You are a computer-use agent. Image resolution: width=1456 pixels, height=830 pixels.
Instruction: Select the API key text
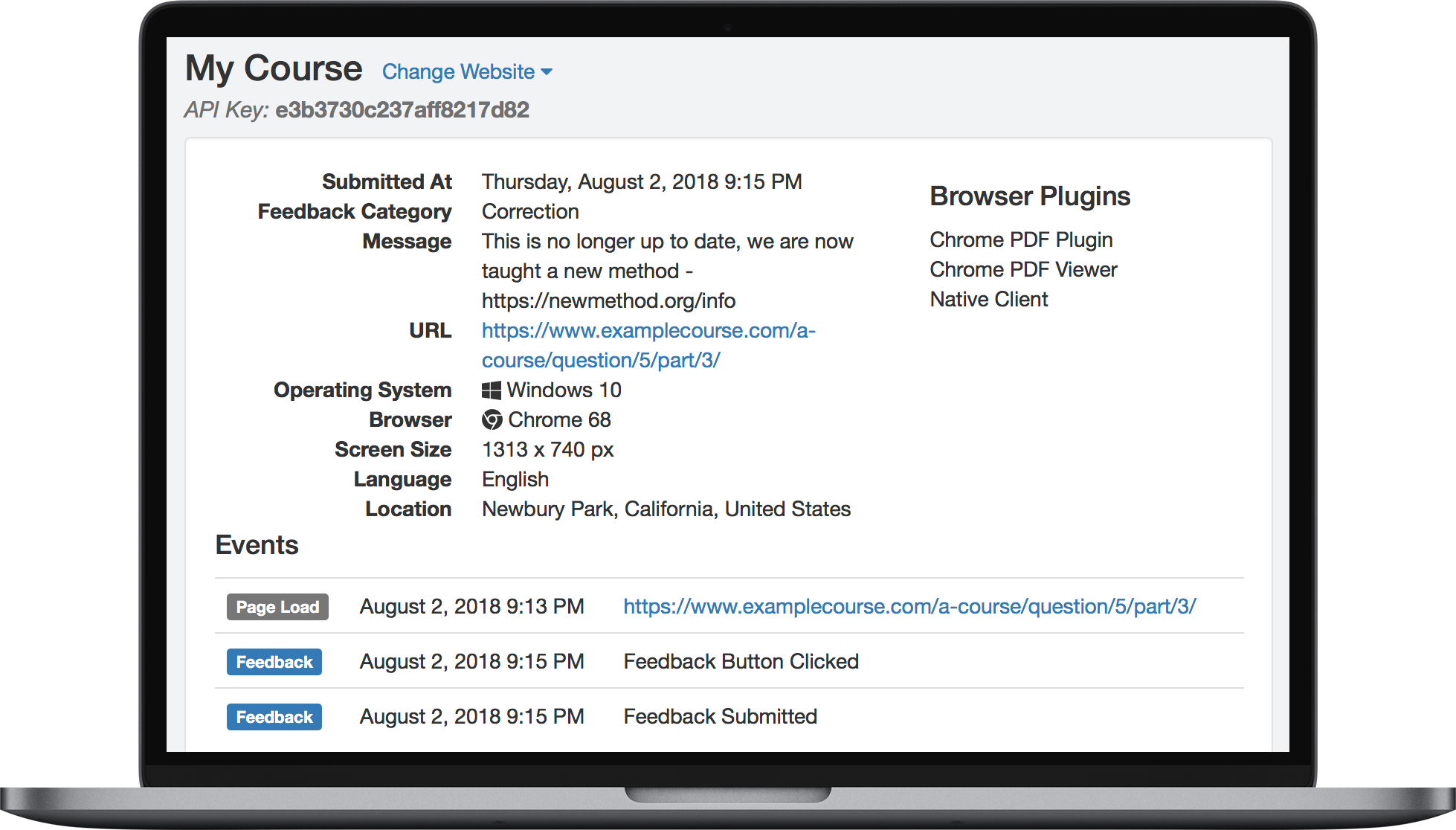402,110
